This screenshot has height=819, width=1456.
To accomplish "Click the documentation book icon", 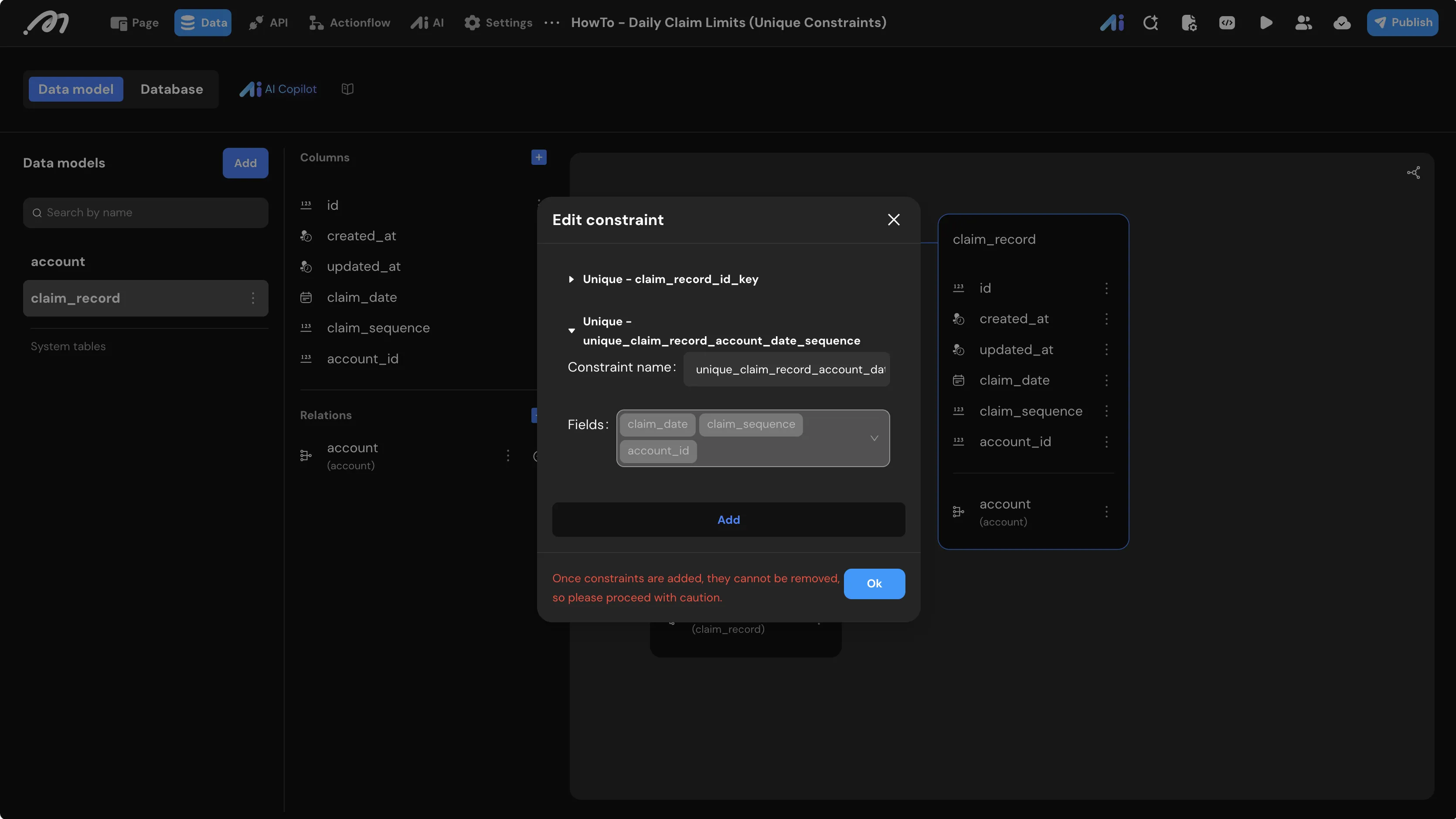I will (347, 89).
